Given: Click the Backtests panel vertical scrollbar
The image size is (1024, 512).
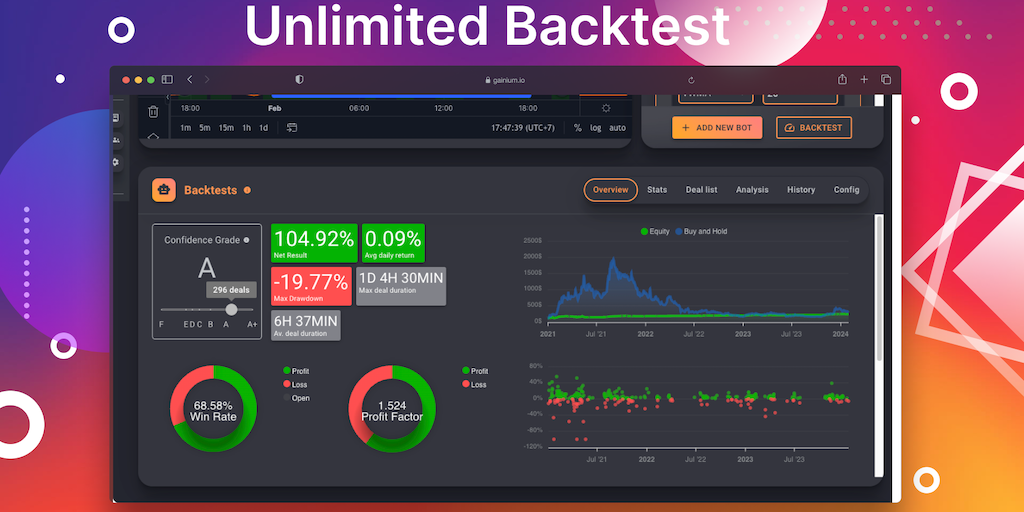Looking at the screenshot, I should click(878, 287).
